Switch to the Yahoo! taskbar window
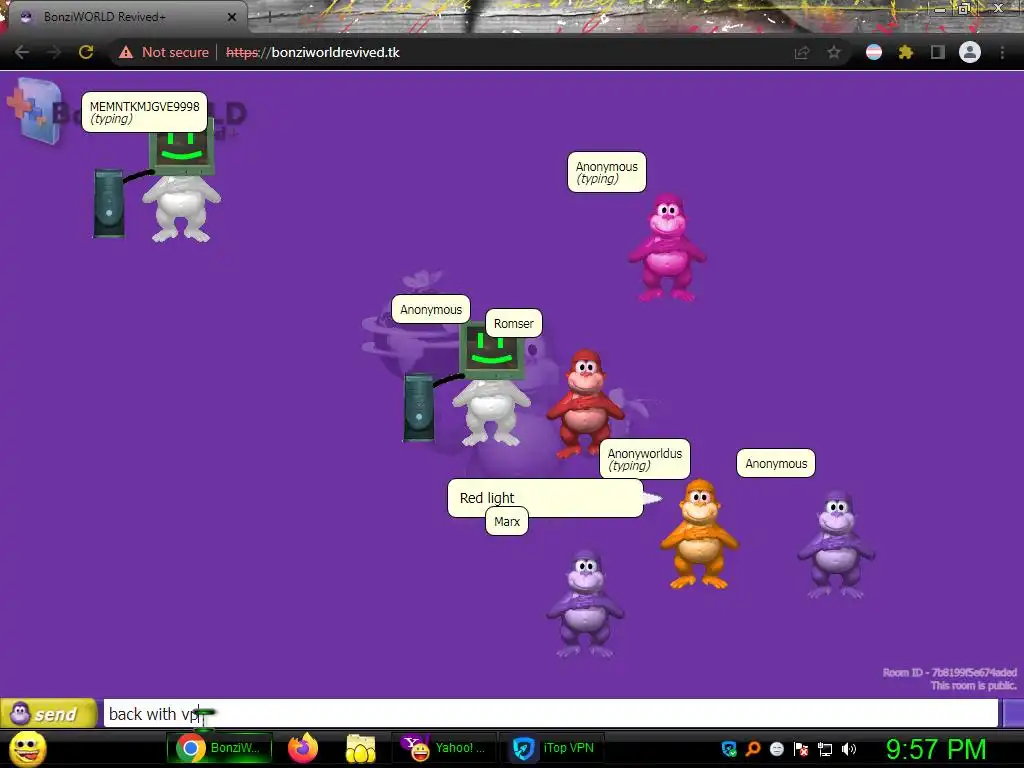 tap(443, 748)
